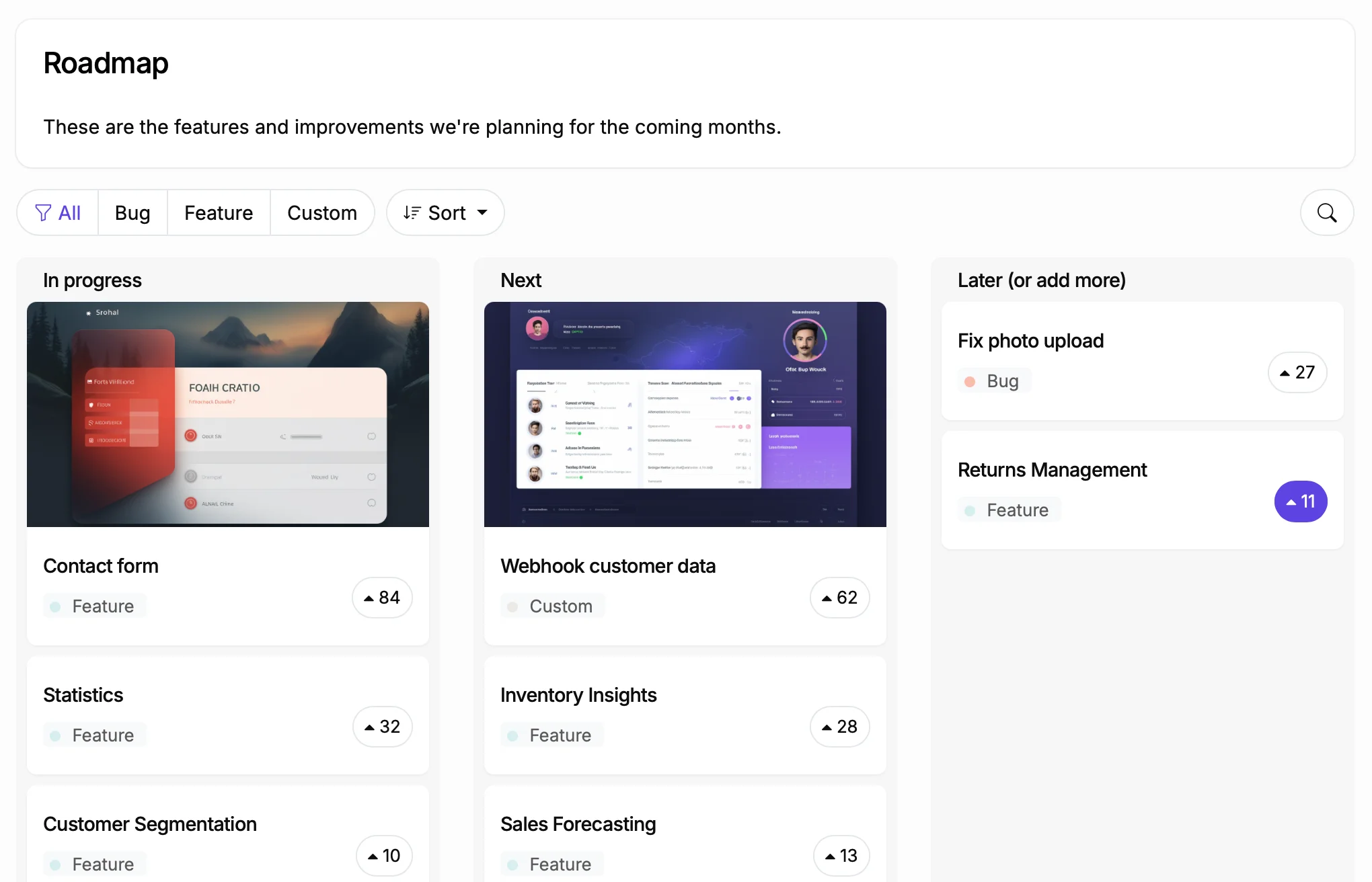Viewport: 1372px width, 882px height.
Task: Open the Customer Segmentation card
Action: pos(150,824)
